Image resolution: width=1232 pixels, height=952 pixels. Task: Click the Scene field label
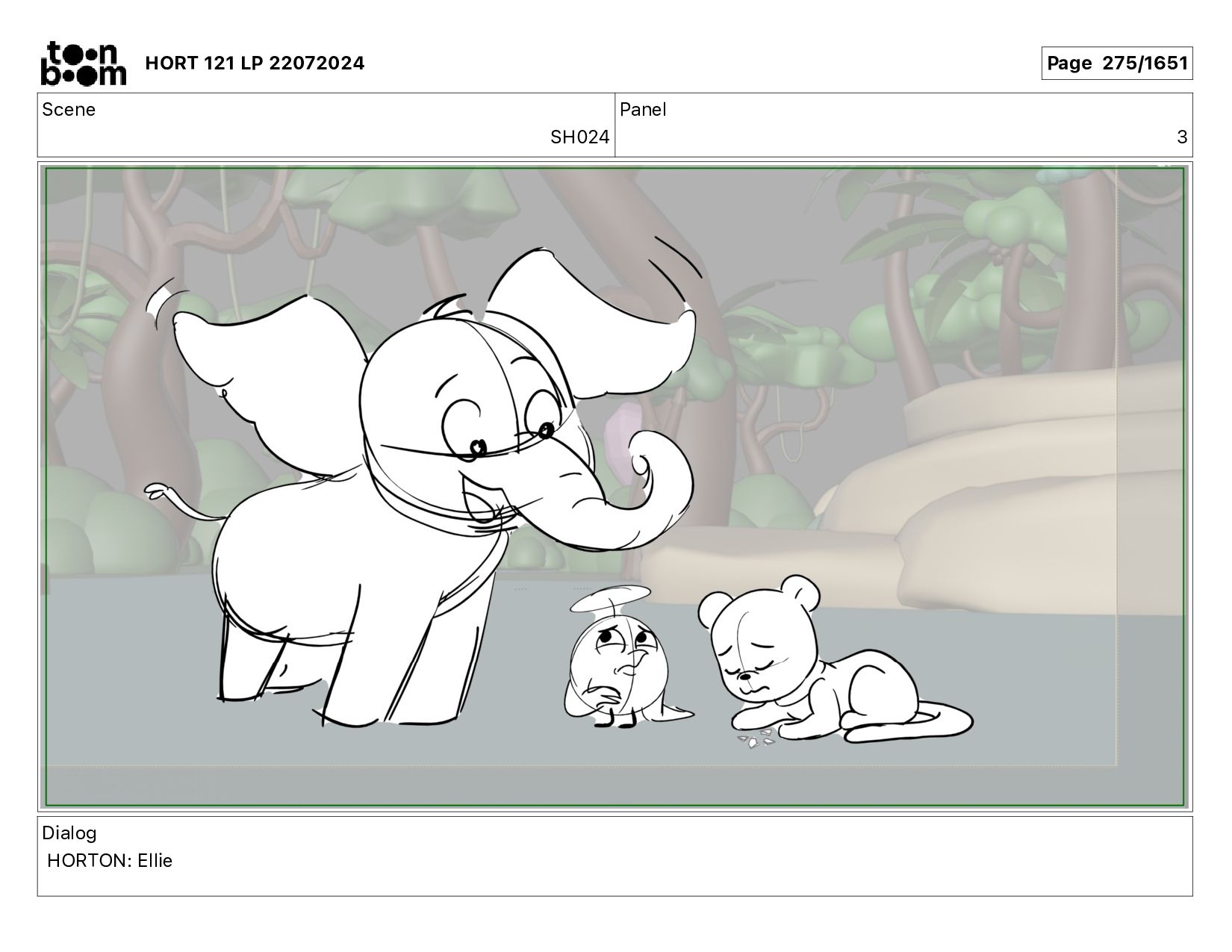click(x=69, y=110)
